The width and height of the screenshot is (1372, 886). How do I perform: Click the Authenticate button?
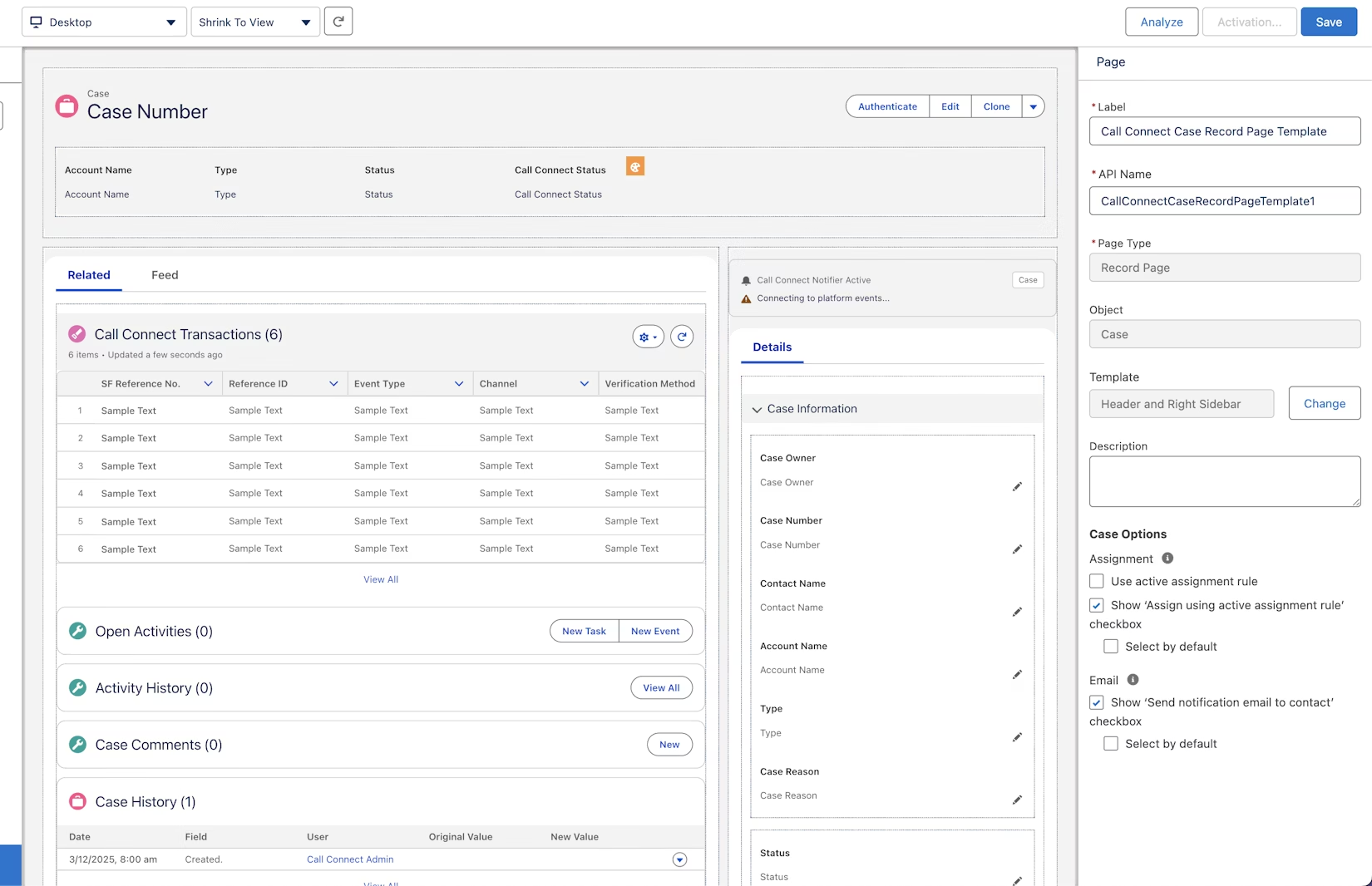(888, 106)
